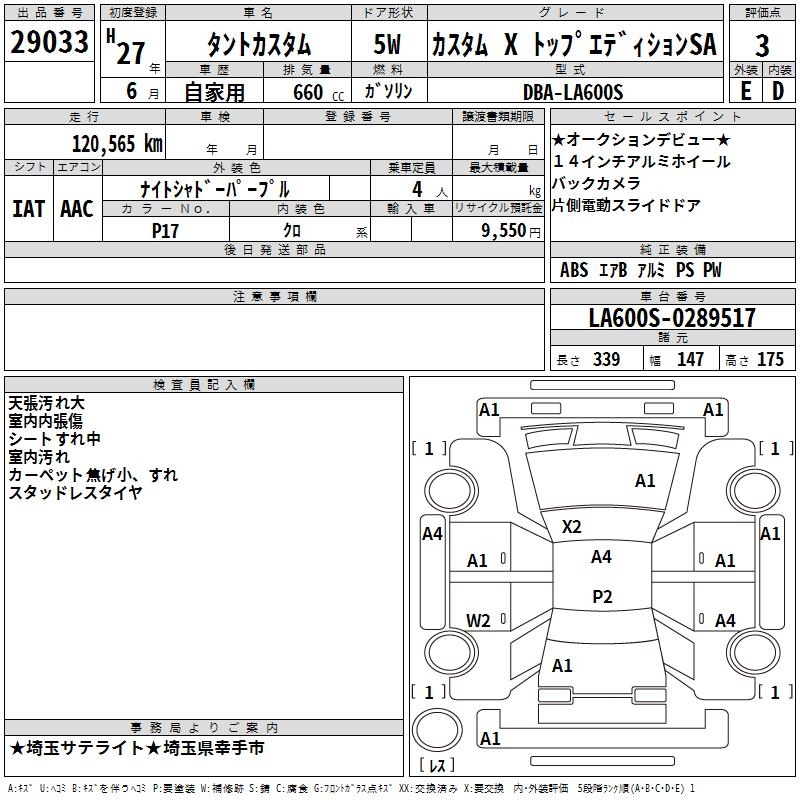Click the 純正装備 header
The height and width of the screenshot is (800, 800).
tap(672, 249)
